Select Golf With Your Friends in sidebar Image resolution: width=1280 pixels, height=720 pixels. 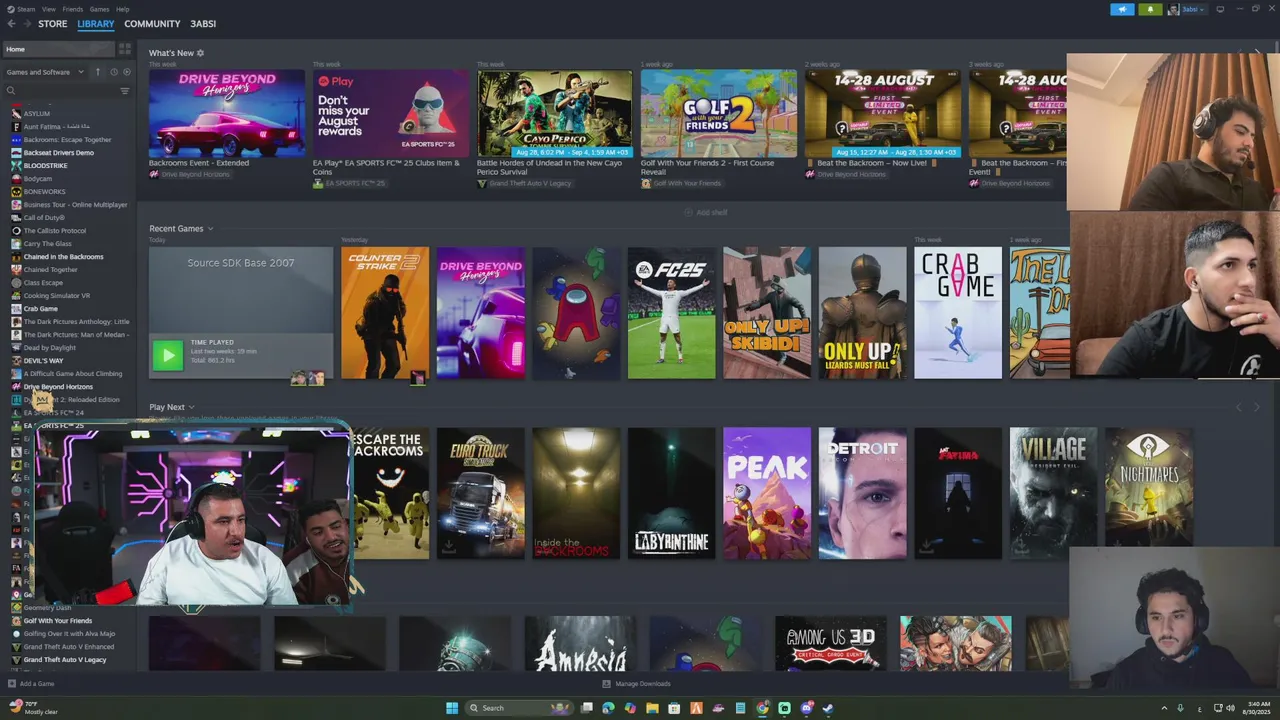[58, 621]
